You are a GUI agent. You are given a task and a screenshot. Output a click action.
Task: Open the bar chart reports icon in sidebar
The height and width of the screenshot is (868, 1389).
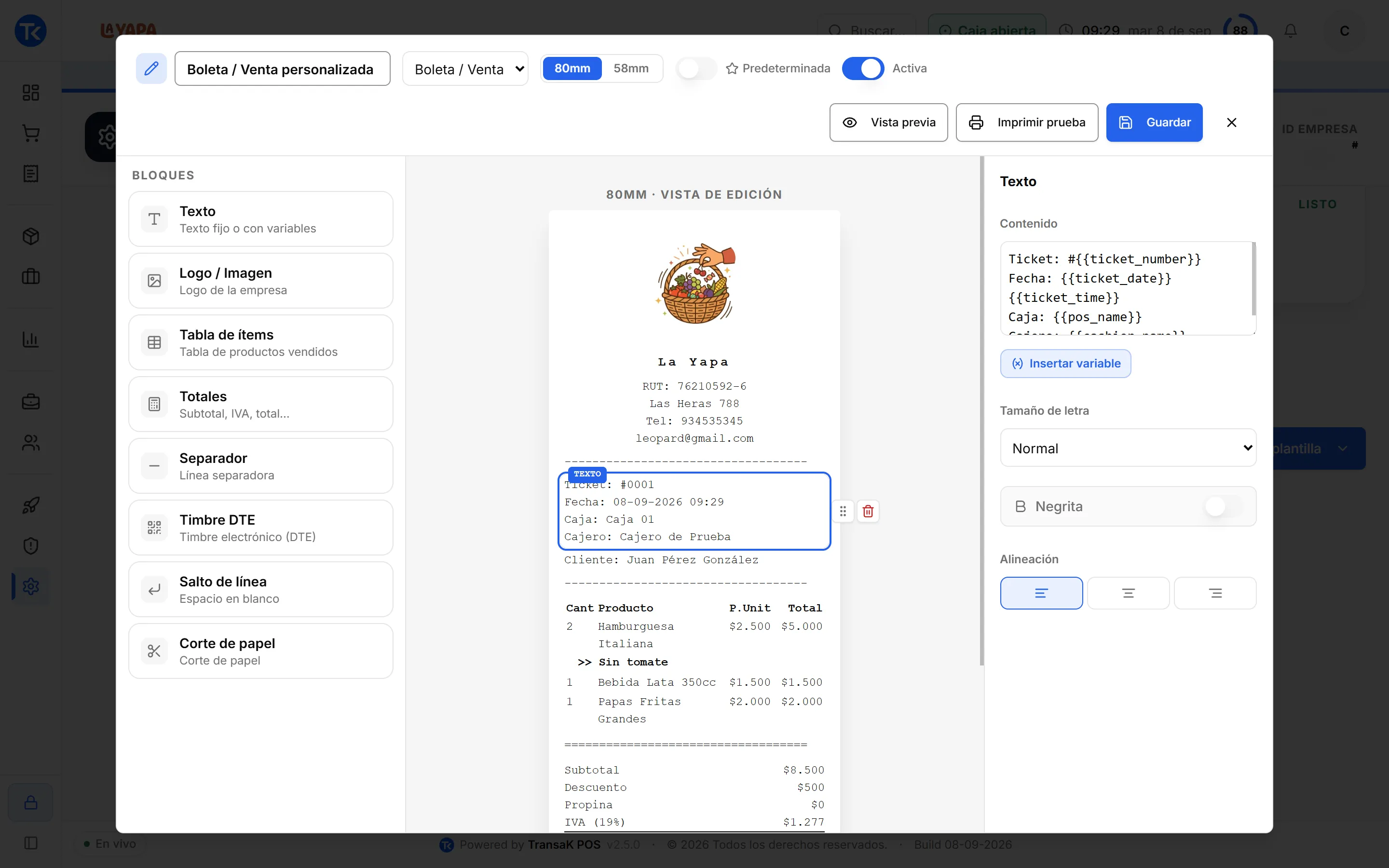click(30, 339)
